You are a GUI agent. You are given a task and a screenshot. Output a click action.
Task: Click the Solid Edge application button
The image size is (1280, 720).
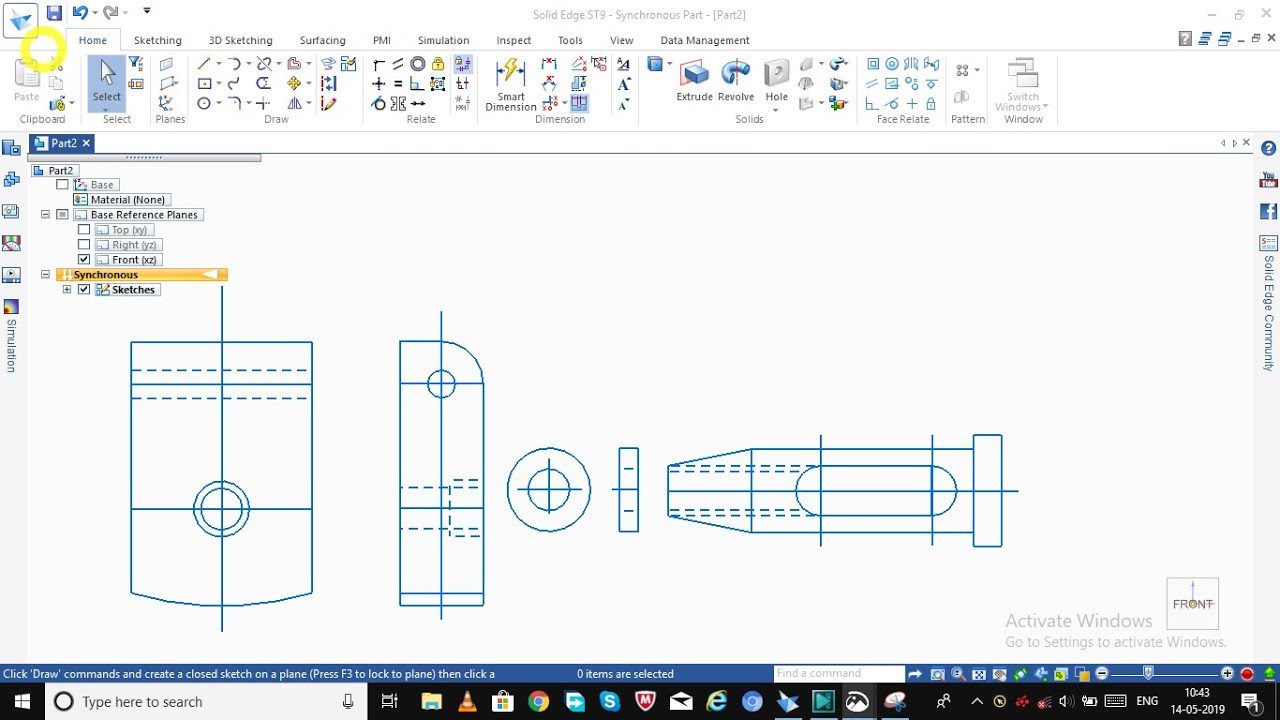click(20, 19)
